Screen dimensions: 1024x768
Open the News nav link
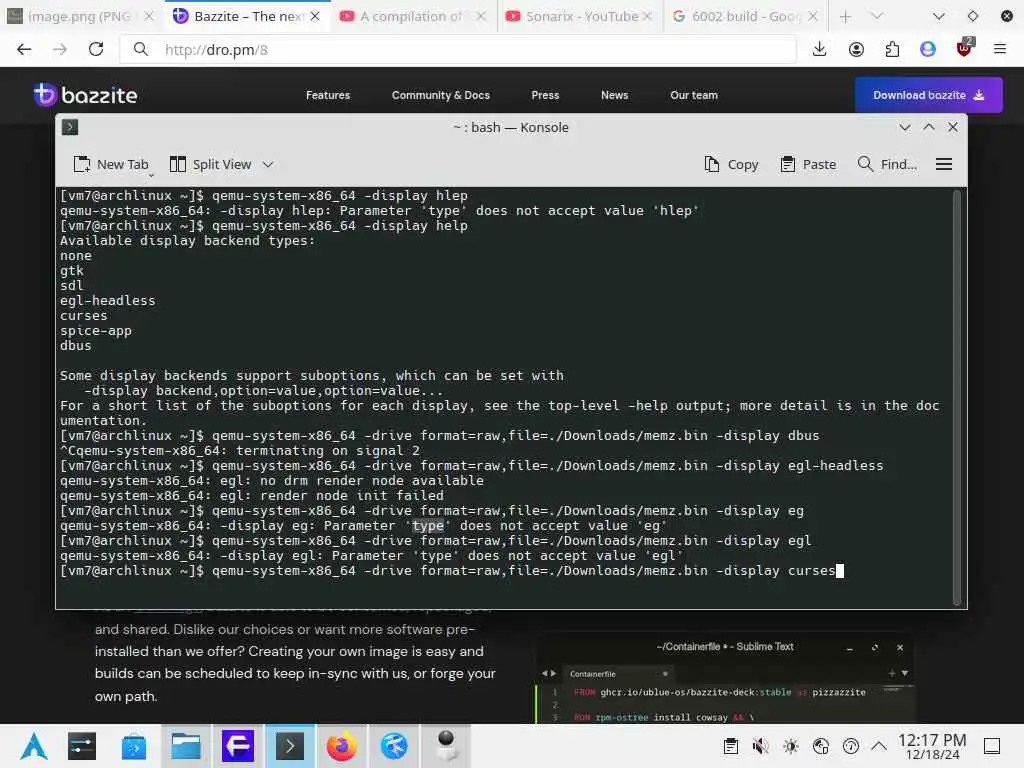(615, 95)
